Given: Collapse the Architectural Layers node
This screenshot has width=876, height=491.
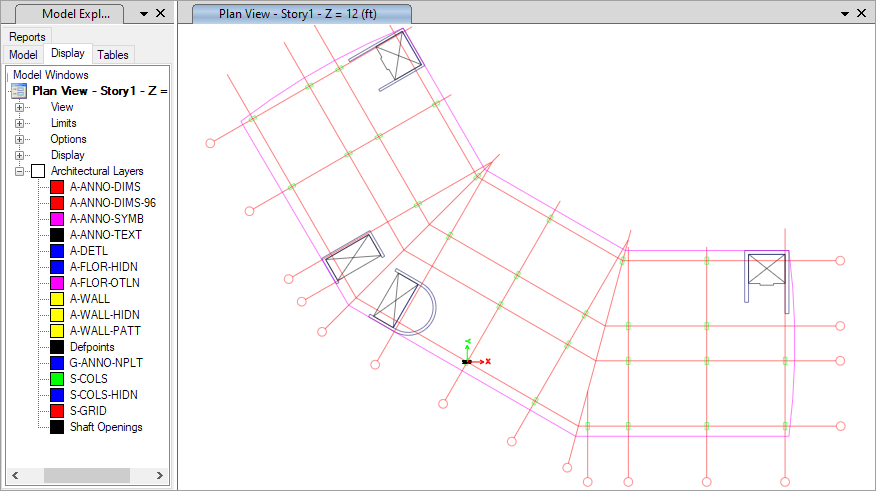Looking at the screenshot, I should point(19,171).
